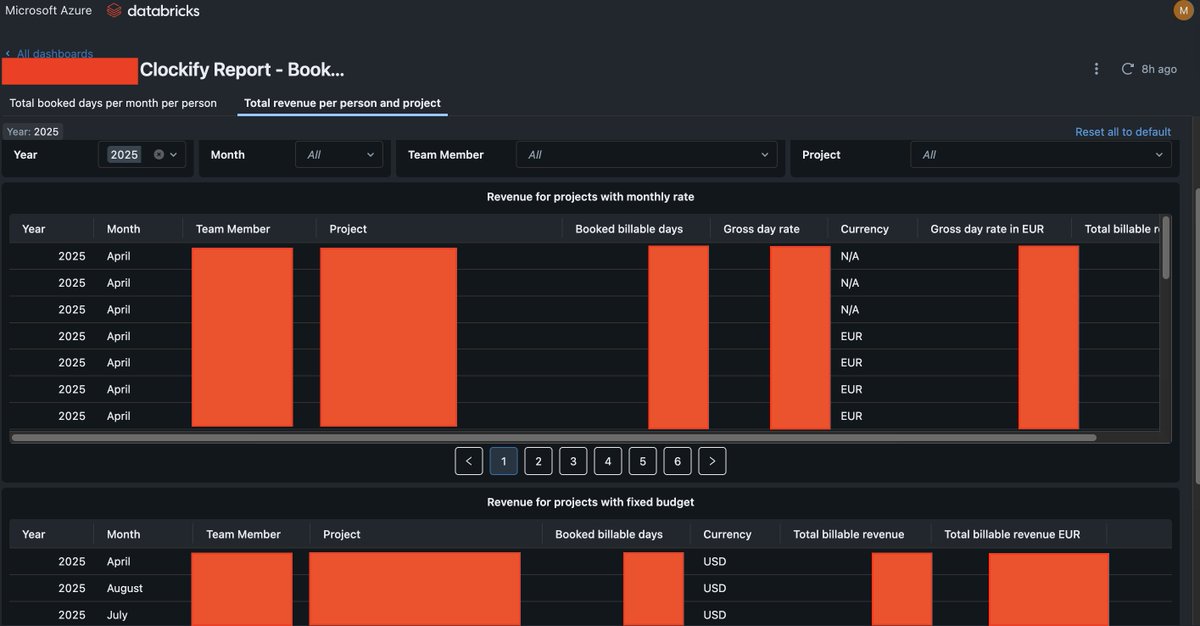Go to the next results page arrow

pyautogui.click(x=712, y=460)
